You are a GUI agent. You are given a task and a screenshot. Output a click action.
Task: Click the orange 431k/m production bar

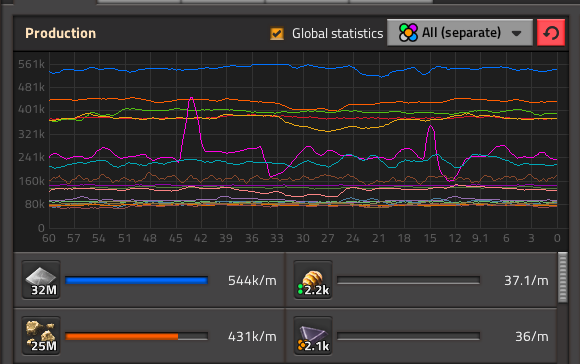click(x=136, y=336)
